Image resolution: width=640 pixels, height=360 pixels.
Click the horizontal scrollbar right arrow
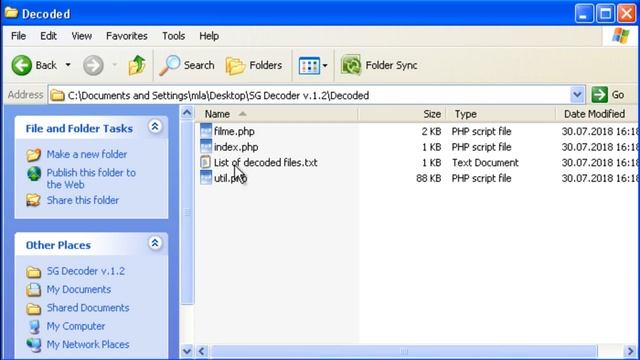(x=630, y=351)
